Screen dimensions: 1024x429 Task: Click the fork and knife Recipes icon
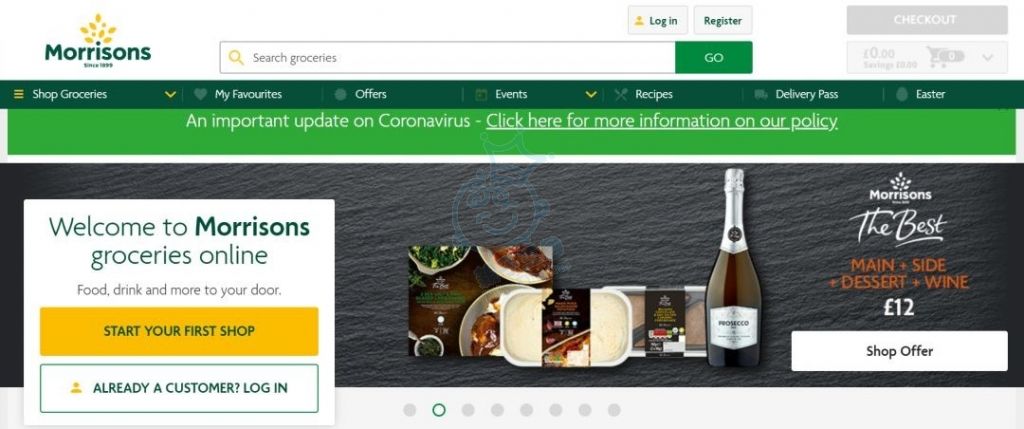tap(621, 94)
